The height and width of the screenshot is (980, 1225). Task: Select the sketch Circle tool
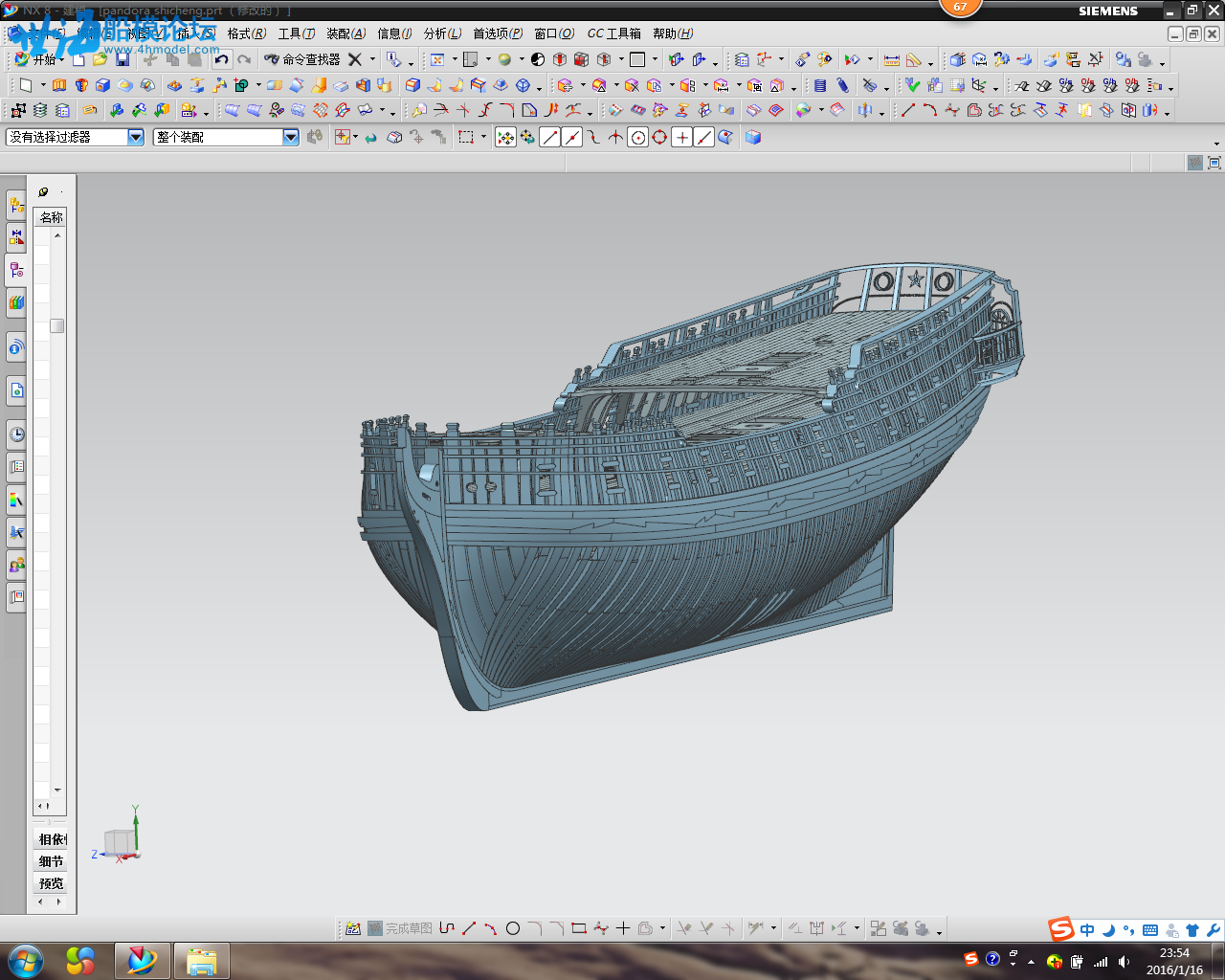click(x=513, y=928)
